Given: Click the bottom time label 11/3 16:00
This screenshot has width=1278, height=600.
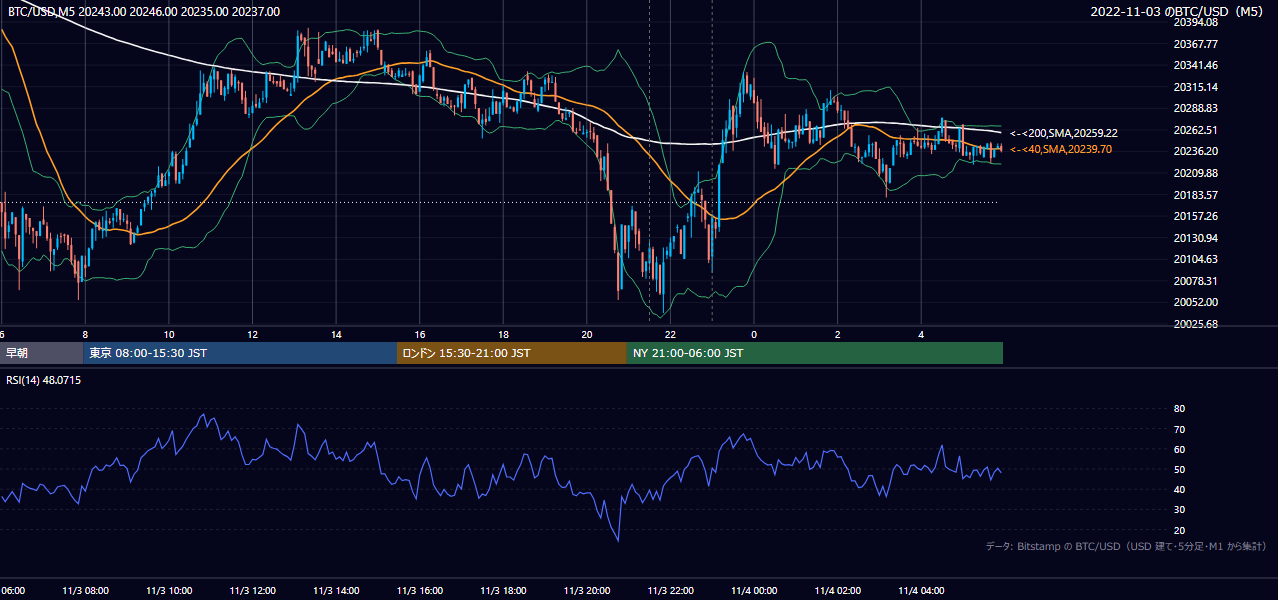Looking at the screenshot, I should click(420, 591).
